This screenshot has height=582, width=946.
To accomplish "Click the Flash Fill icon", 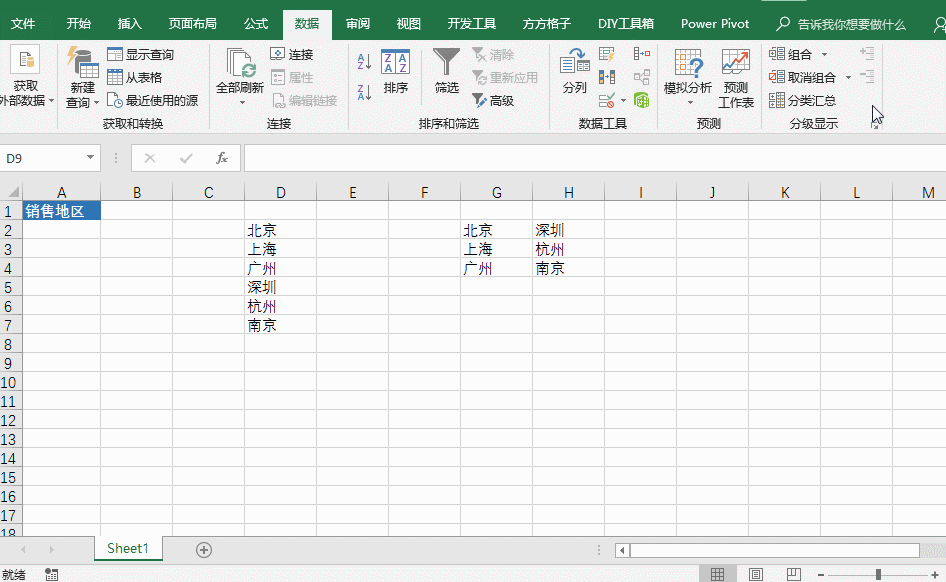I will [x=607, y=54].
